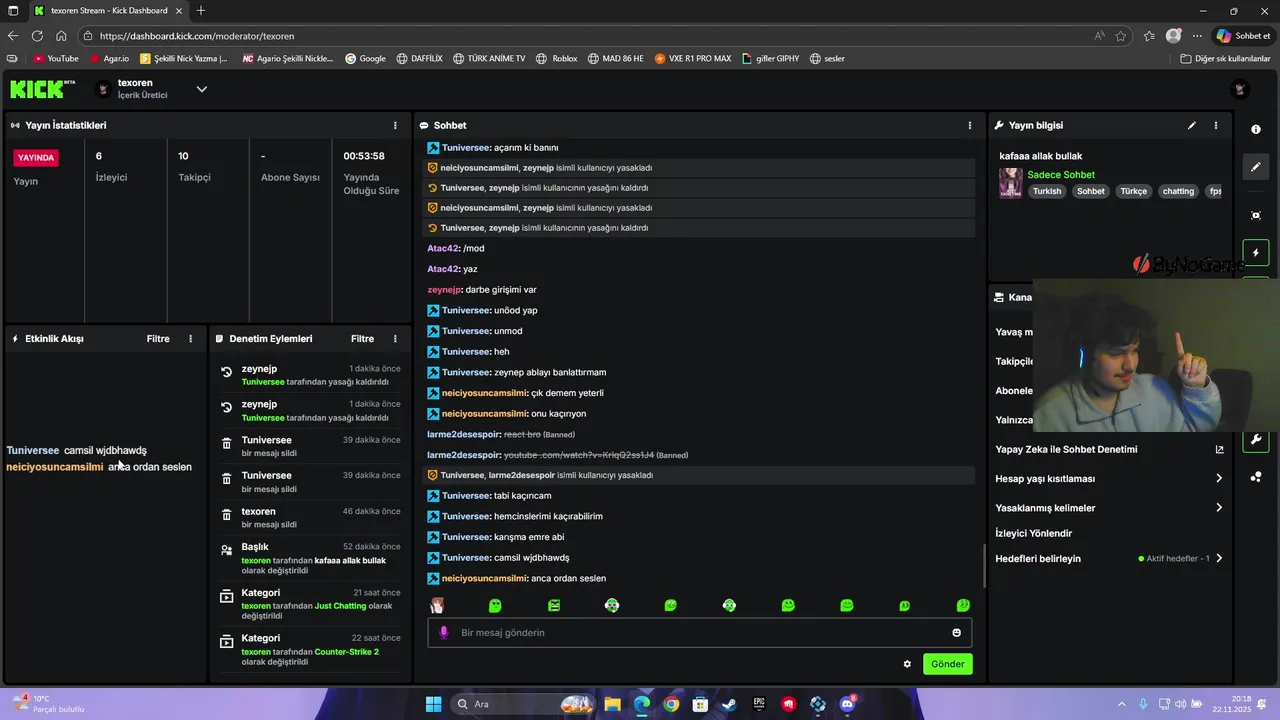Image resolution: width=1280 pixels, height=720 pixels.
Task: Insert the first avatar emote in the emote row
Action: (x=437, y=605)
